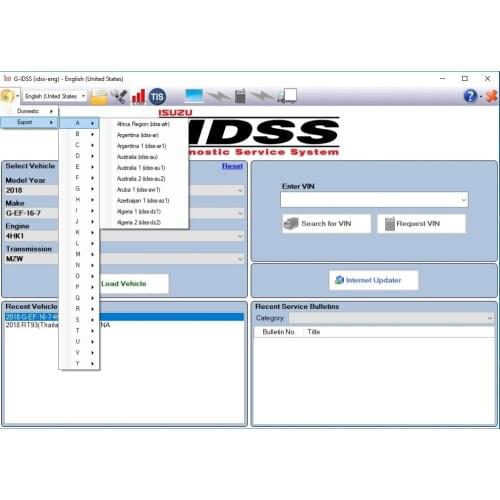Viewport: 500px width, 500px height.
Task: Launch the Internet Updater button
Action: (x=374, y=280)
